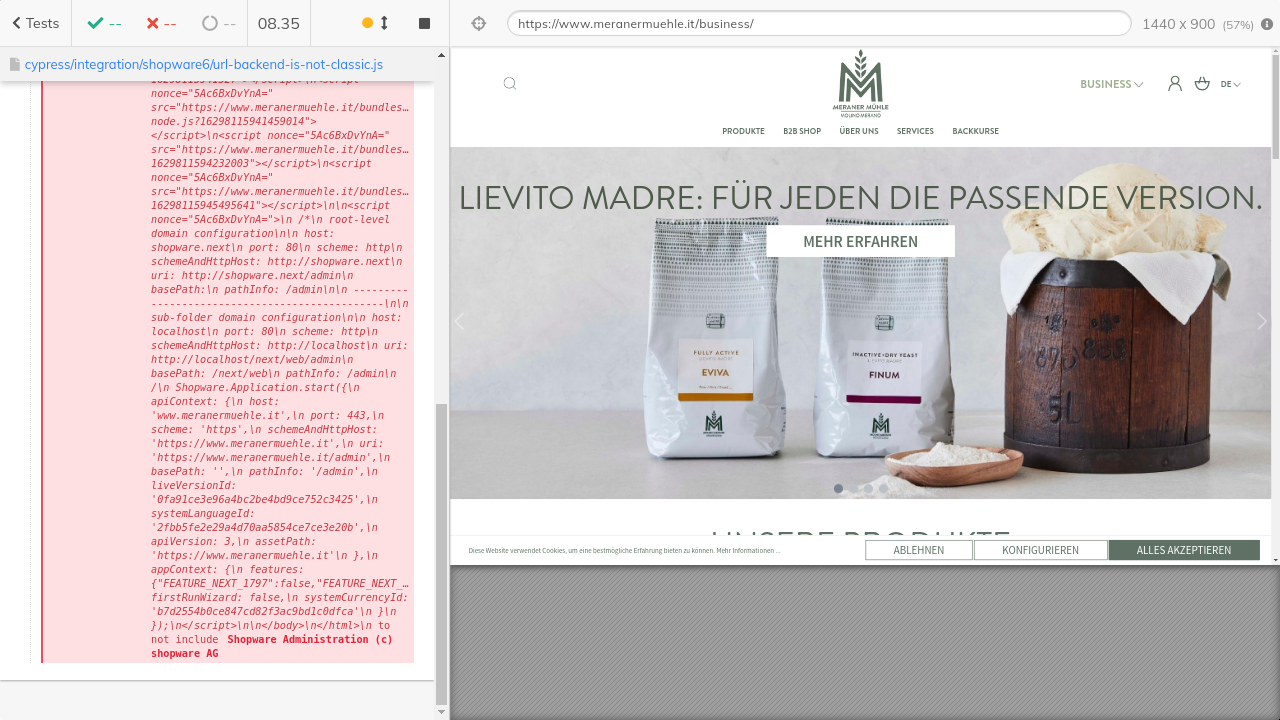Open the PRODUKTE menu item
1280x720 pixels.
point(743,131)
